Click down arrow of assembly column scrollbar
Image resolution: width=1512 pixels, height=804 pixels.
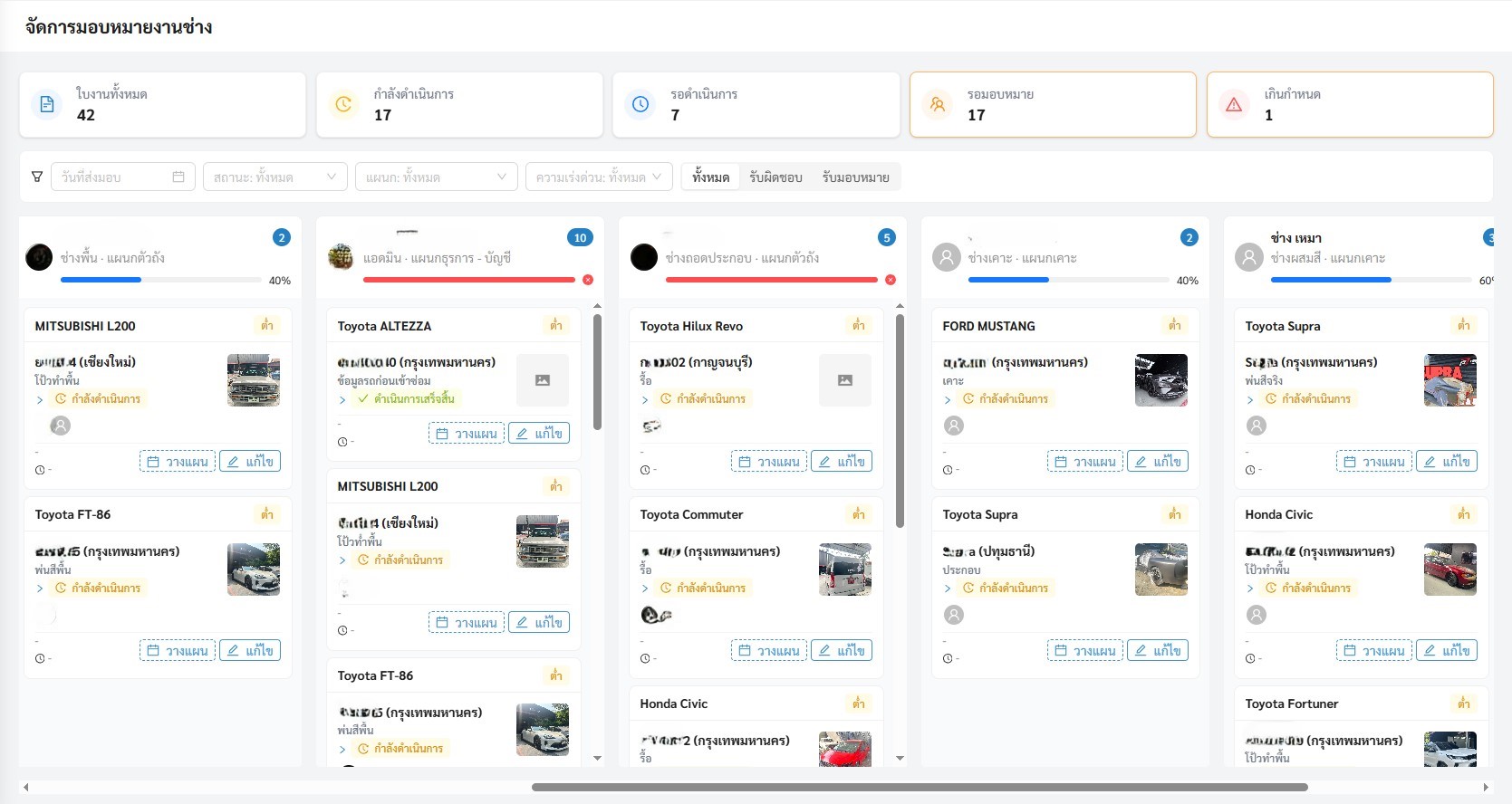click(x=900, y=758)
